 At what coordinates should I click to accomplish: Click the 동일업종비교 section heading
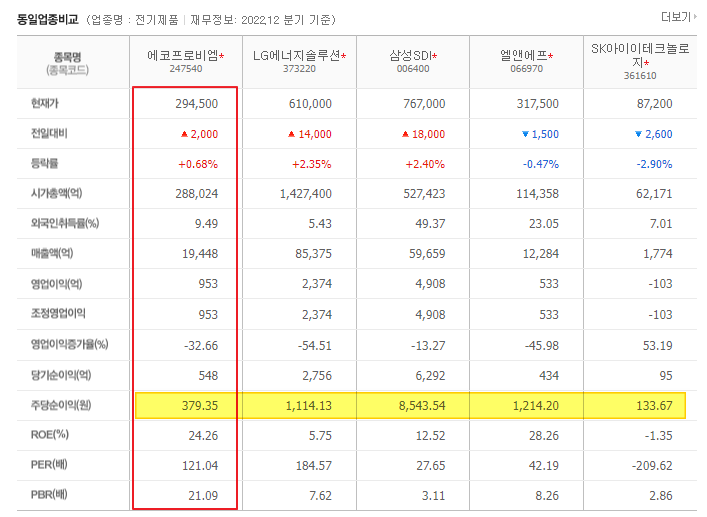(x=48, y=20)
